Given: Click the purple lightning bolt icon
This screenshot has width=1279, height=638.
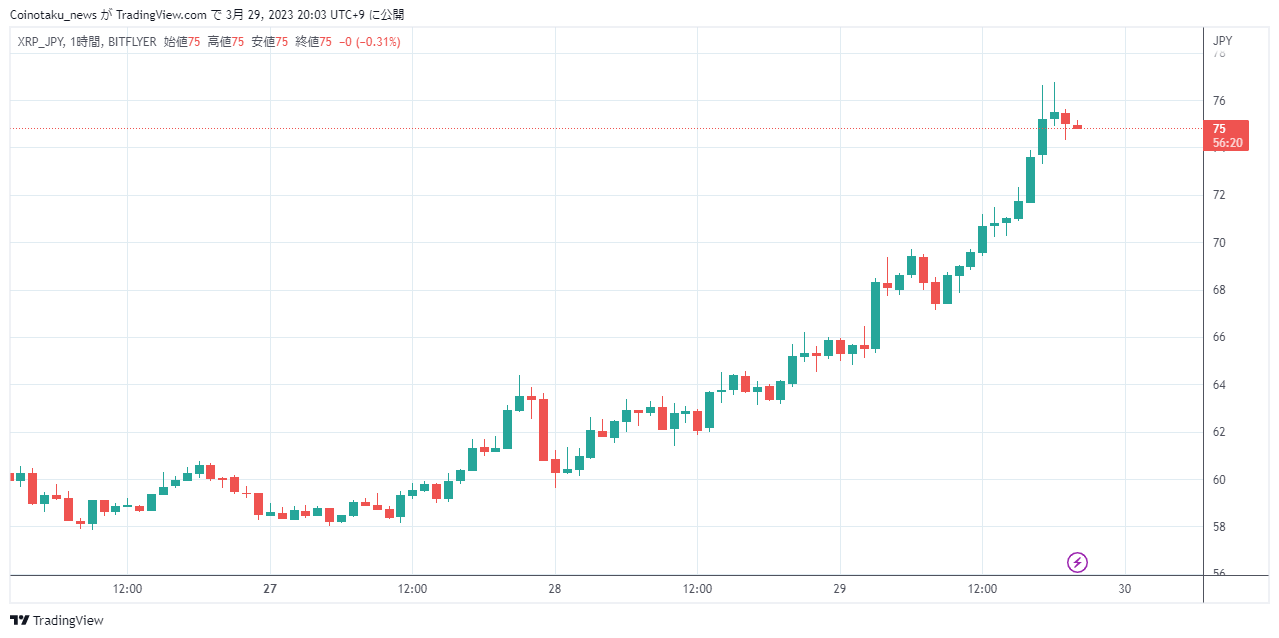Looking at the screenshot, I should coord(1077,562).
